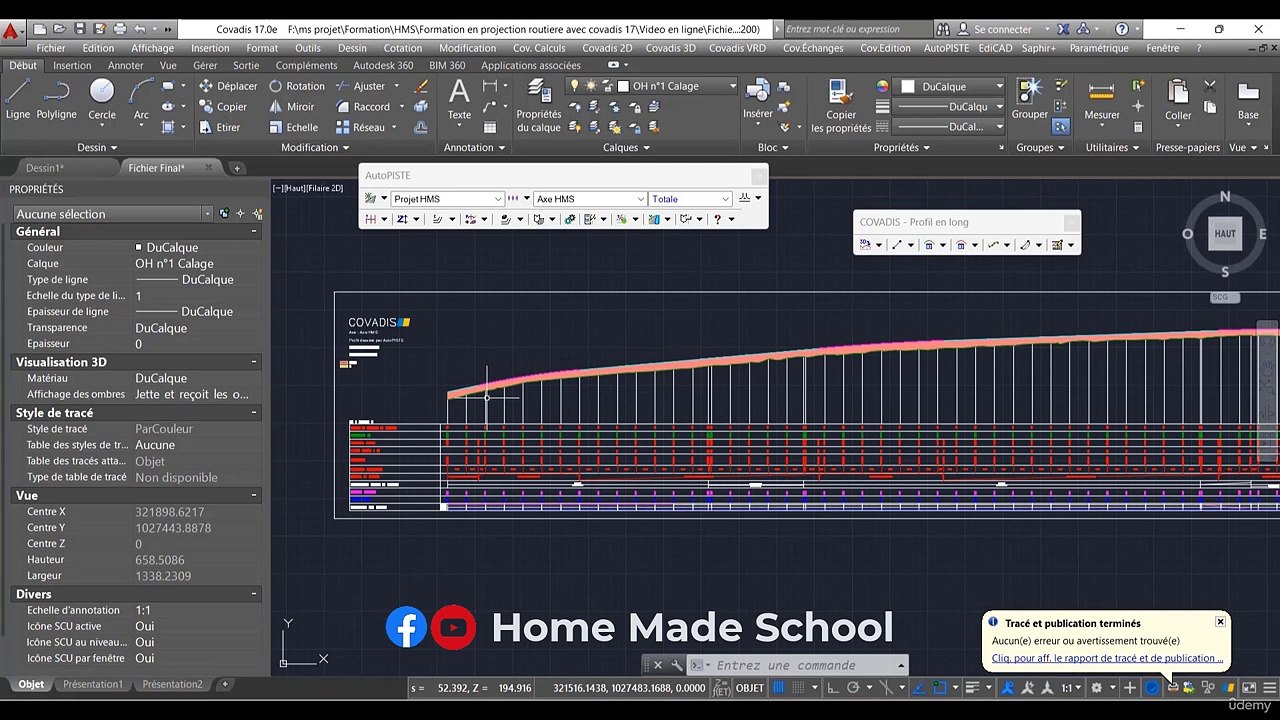This screenshot has width=1280, height=720.
Task: Select the Cercle drawing tool
Action: click(102, 100)
